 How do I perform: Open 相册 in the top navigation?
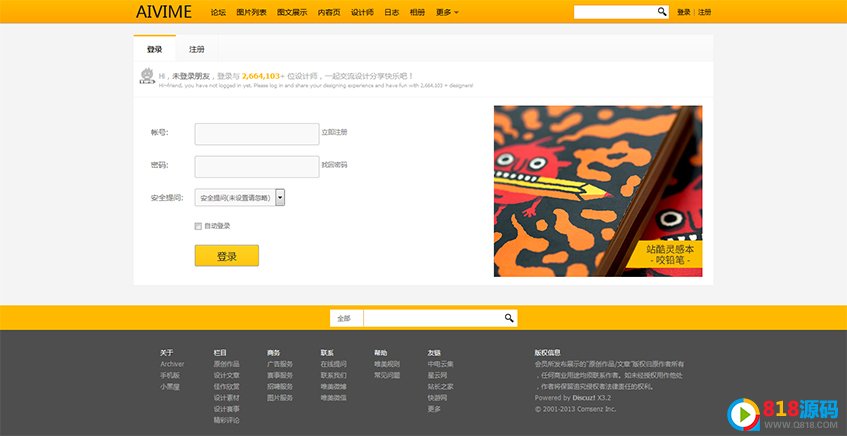(x=417, y=12)
